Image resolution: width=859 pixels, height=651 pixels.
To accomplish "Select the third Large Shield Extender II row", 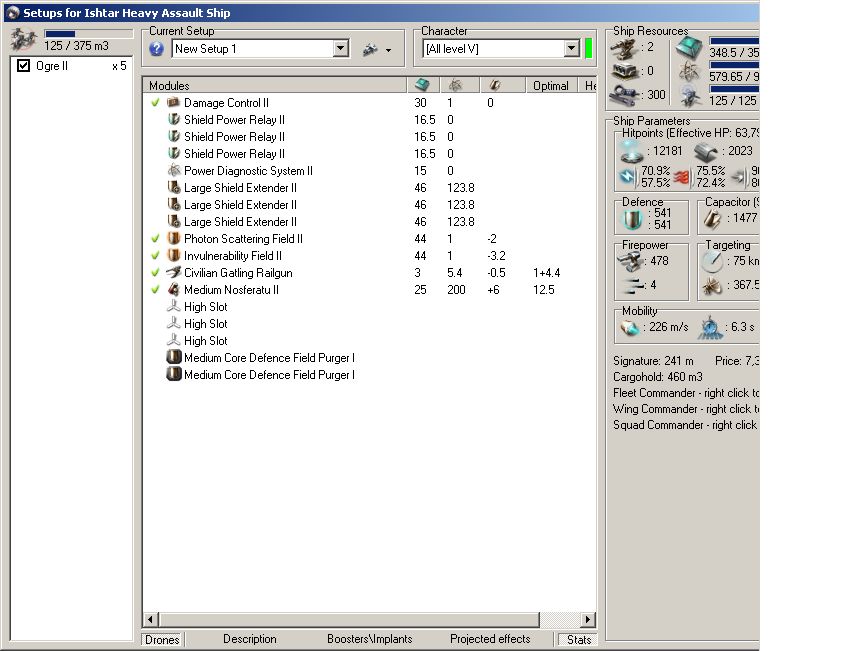I will pyautogui.click(x=370, y=221).
